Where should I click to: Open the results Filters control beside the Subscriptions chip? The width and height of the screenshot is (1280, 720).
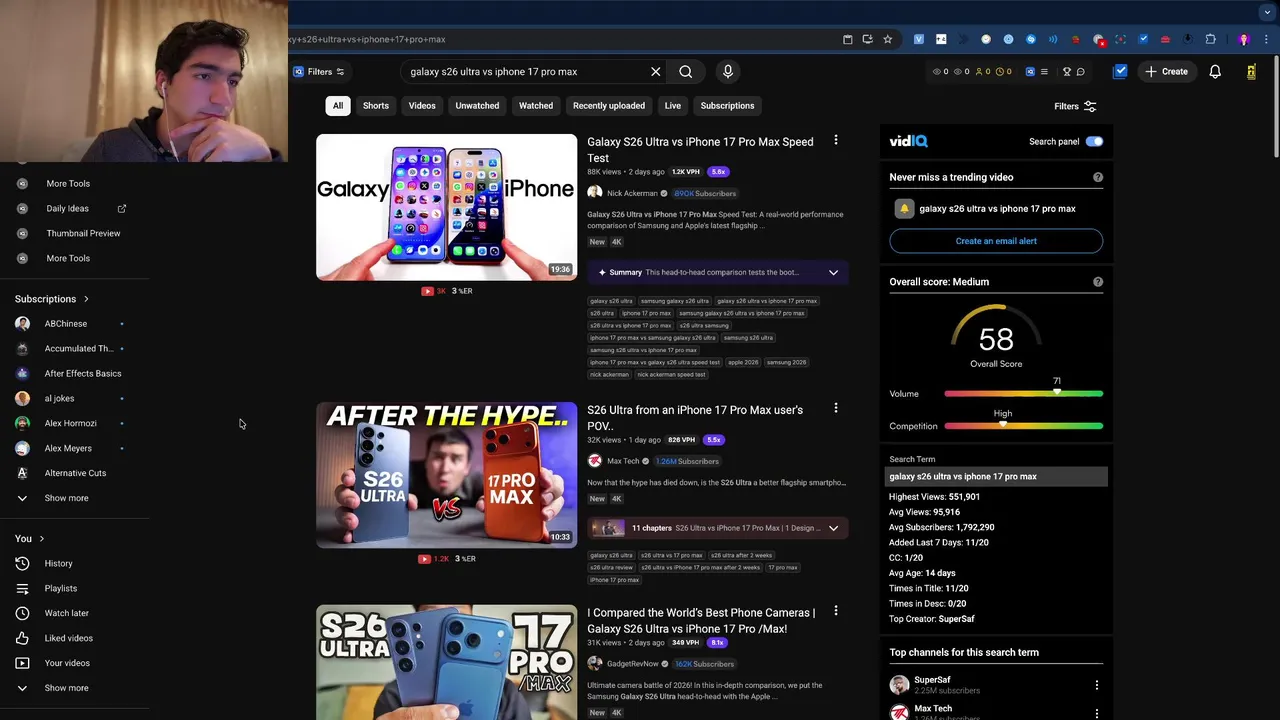coord(1075,106)
